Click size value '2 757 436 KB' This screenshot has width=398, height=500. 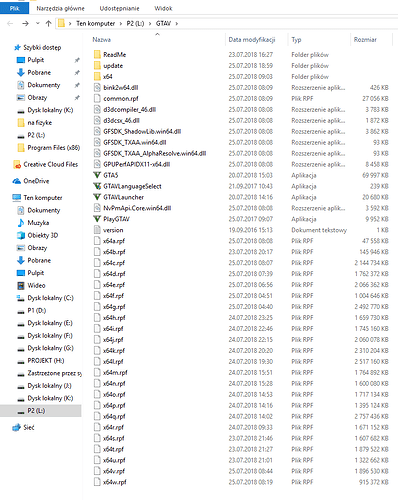coord(372,416)
